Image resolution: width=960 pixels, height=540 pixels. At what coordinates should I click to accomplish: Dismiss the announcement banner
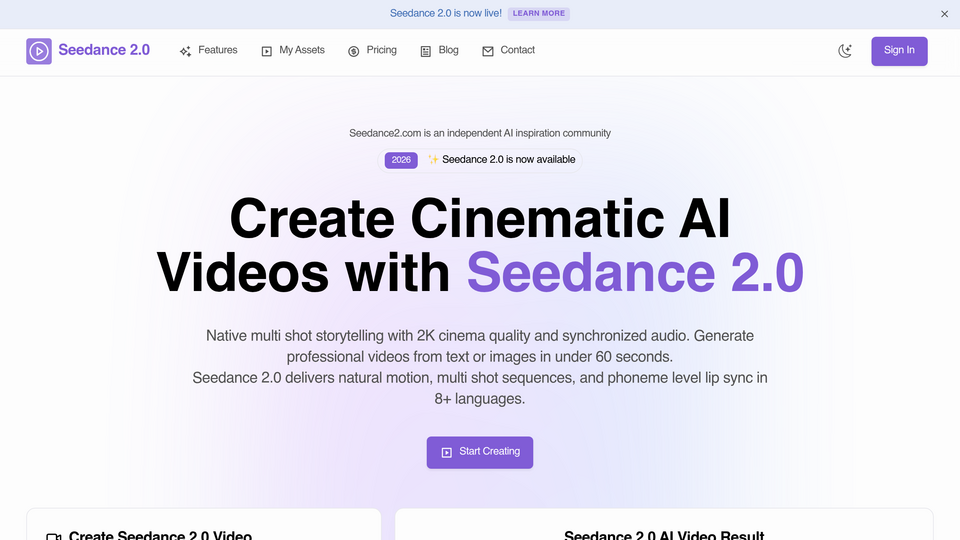[x=944, y=14]
